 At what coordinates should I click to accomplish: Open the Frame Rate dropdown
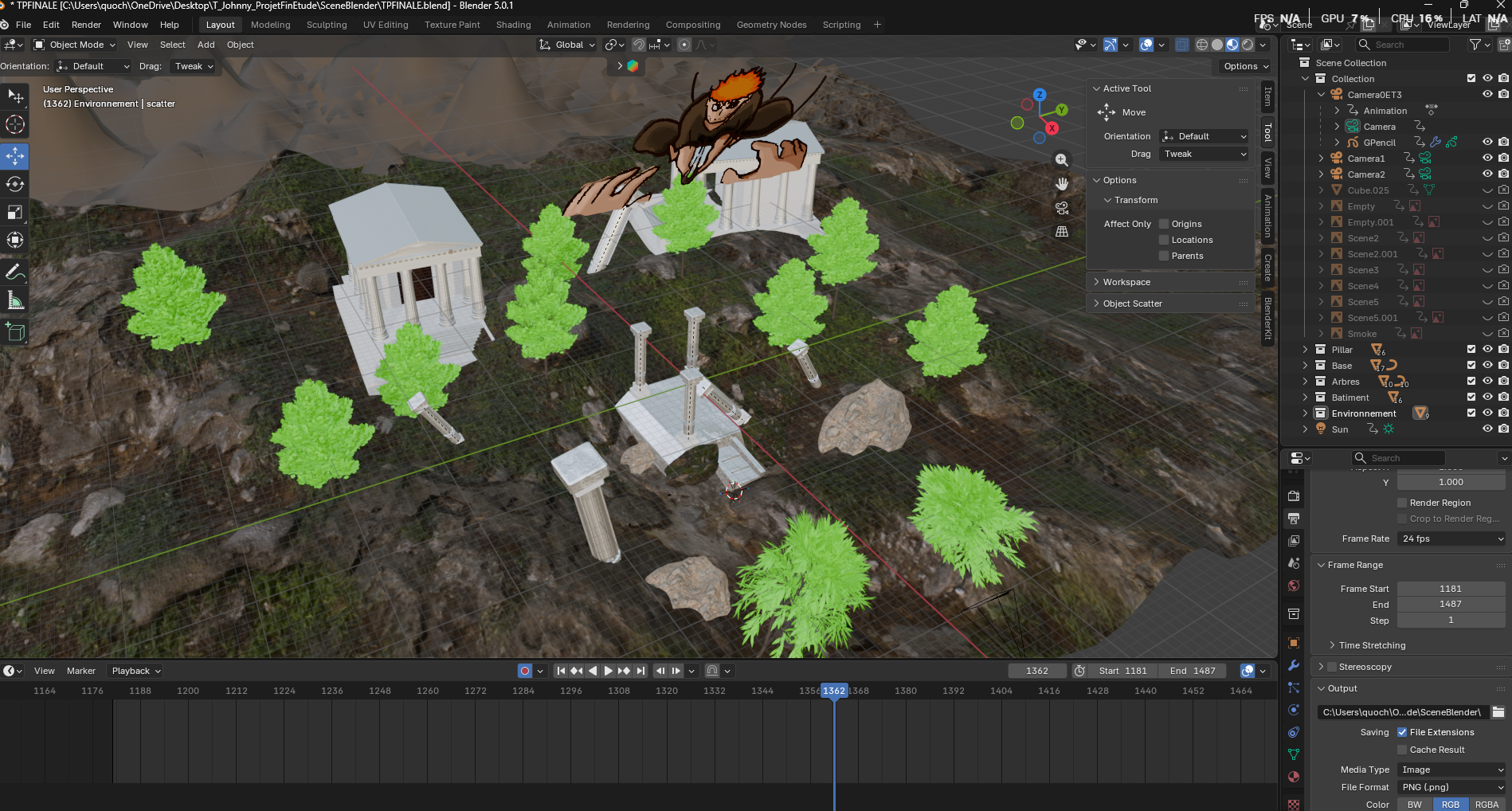(x=1451, y=539)
